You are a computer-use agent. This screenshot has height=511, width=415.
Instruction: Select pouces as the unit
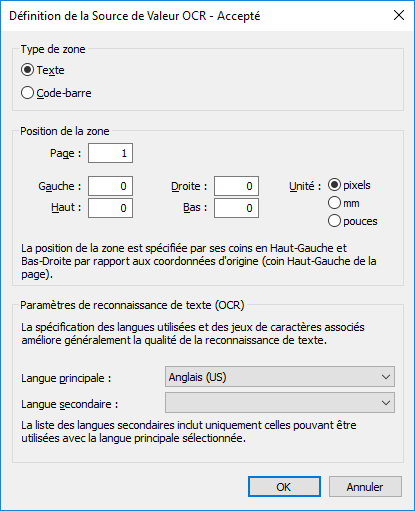[x=353, y=221]
